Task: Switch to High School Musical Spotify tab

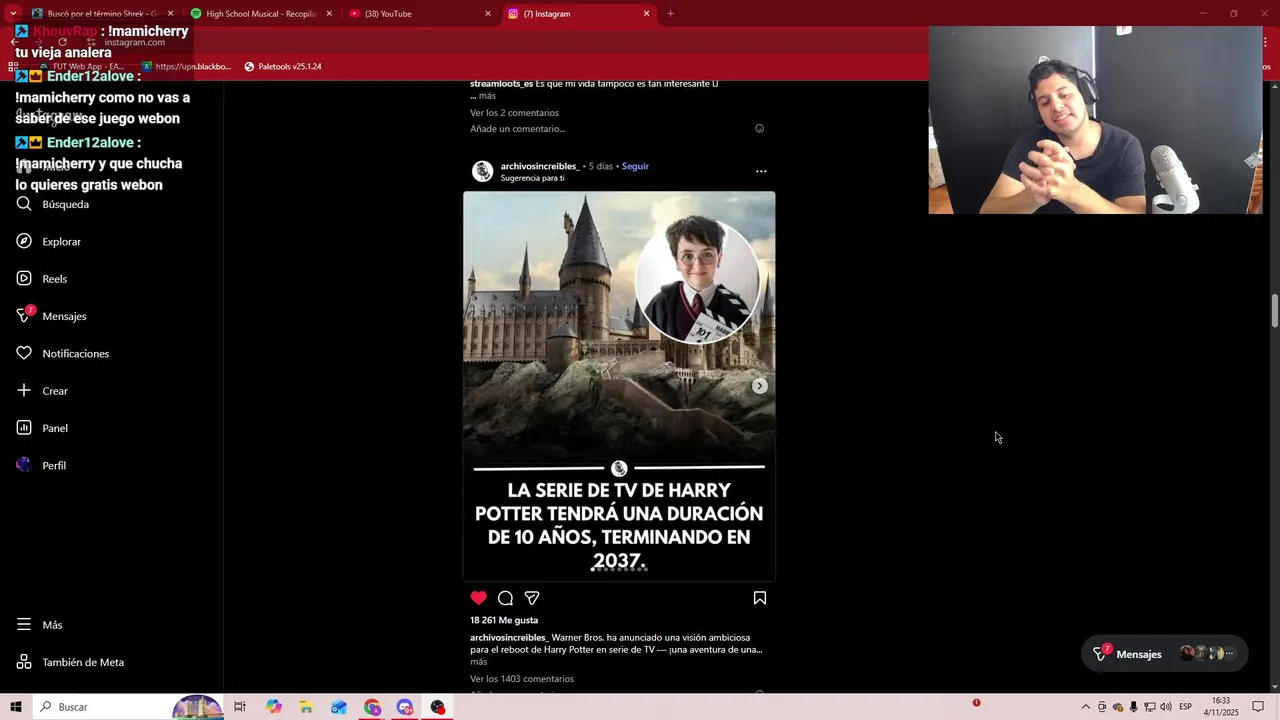Action: coord(262,14)
